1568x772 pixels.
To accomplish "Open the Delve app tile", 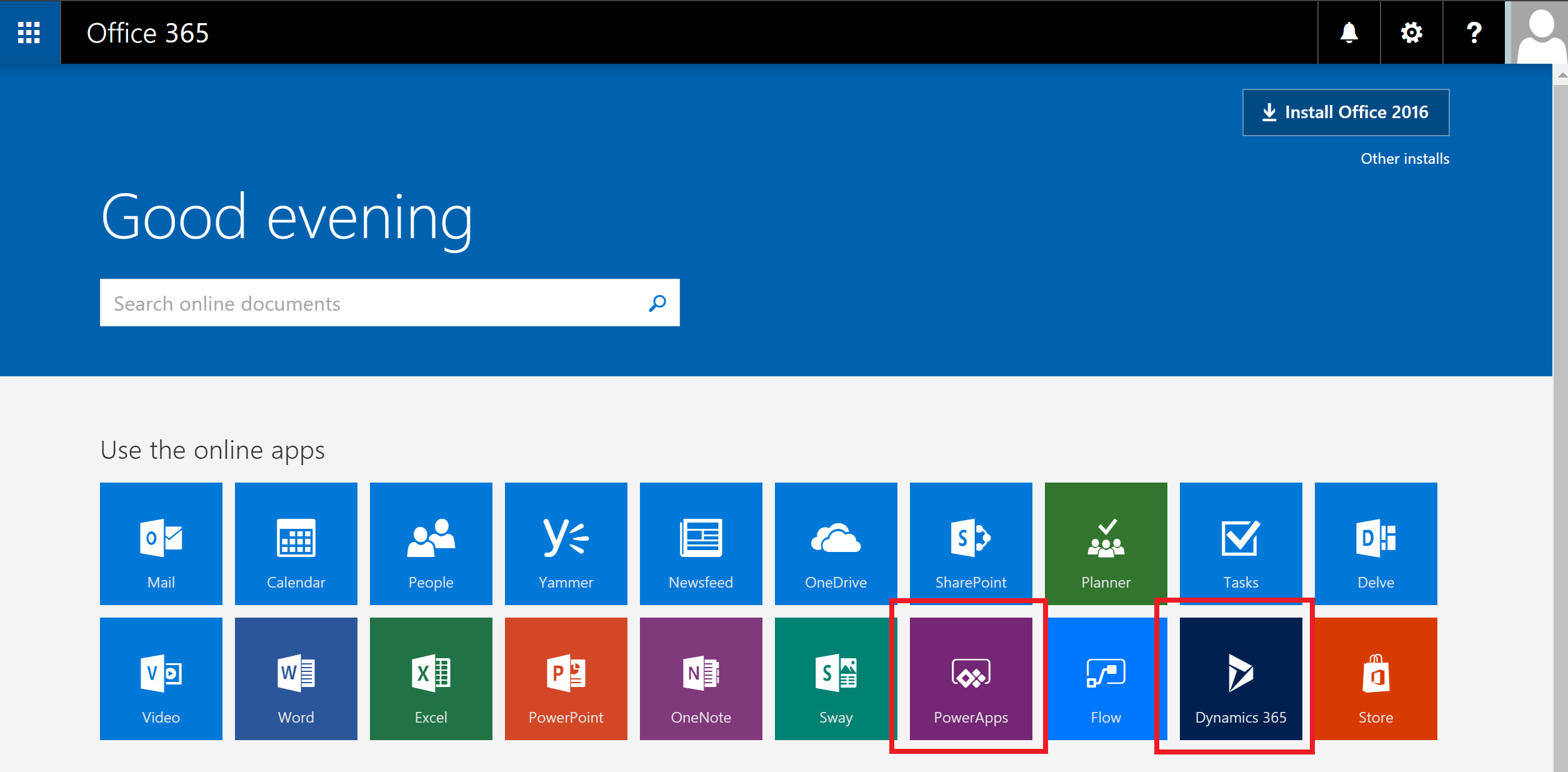I will click(x=1376, y=543).
